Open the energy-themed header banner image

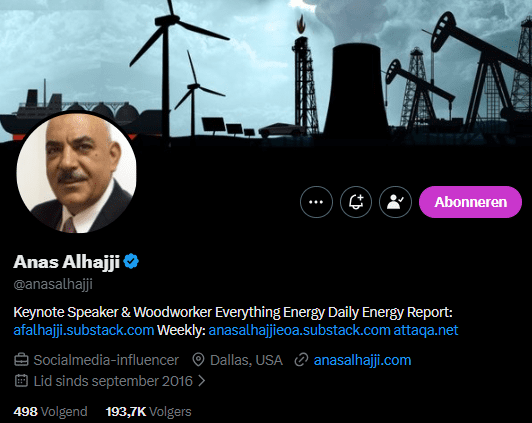[x=266, y=71]
